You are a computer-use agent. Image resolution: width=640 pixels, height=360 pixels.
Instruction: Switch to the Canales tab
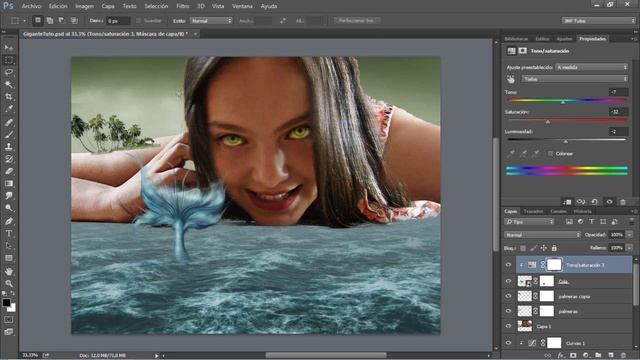point(558,211)
